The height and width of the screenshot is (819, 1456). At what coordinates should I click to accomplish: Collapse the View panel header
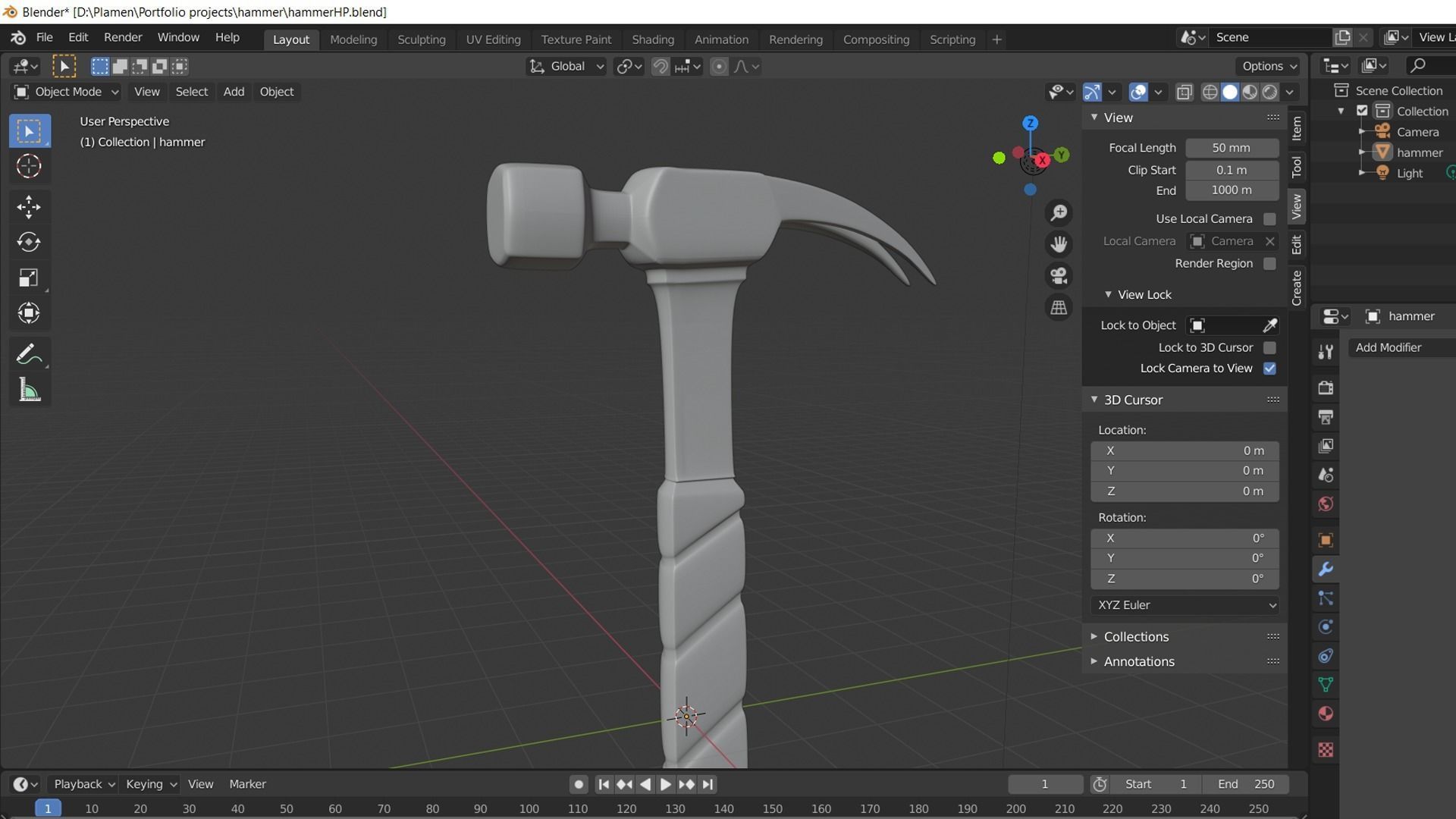pyautogui.click(x=1185, y=118)
